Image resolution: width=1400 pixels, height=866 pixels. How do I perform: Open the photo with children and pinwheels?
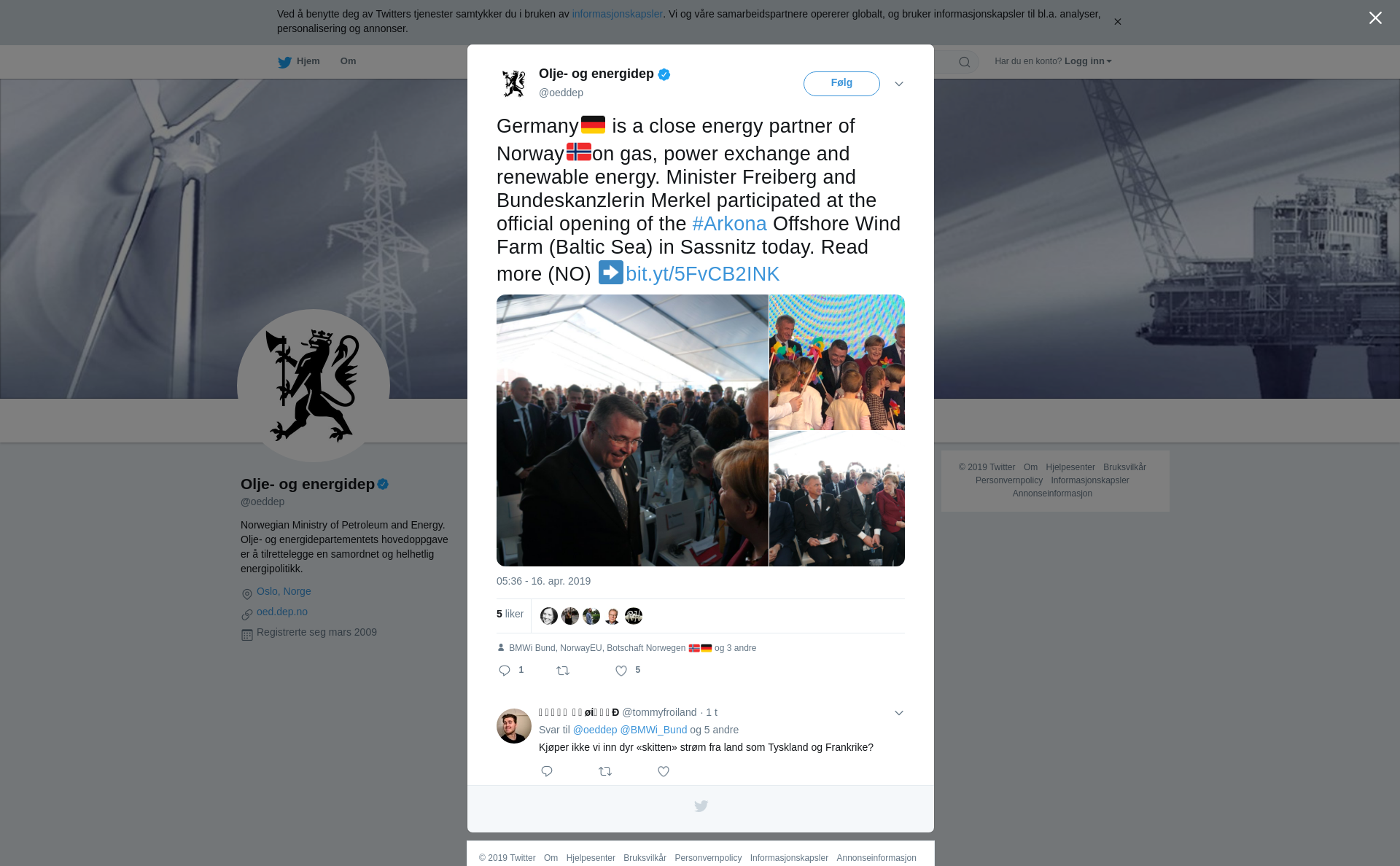[837, 362]
